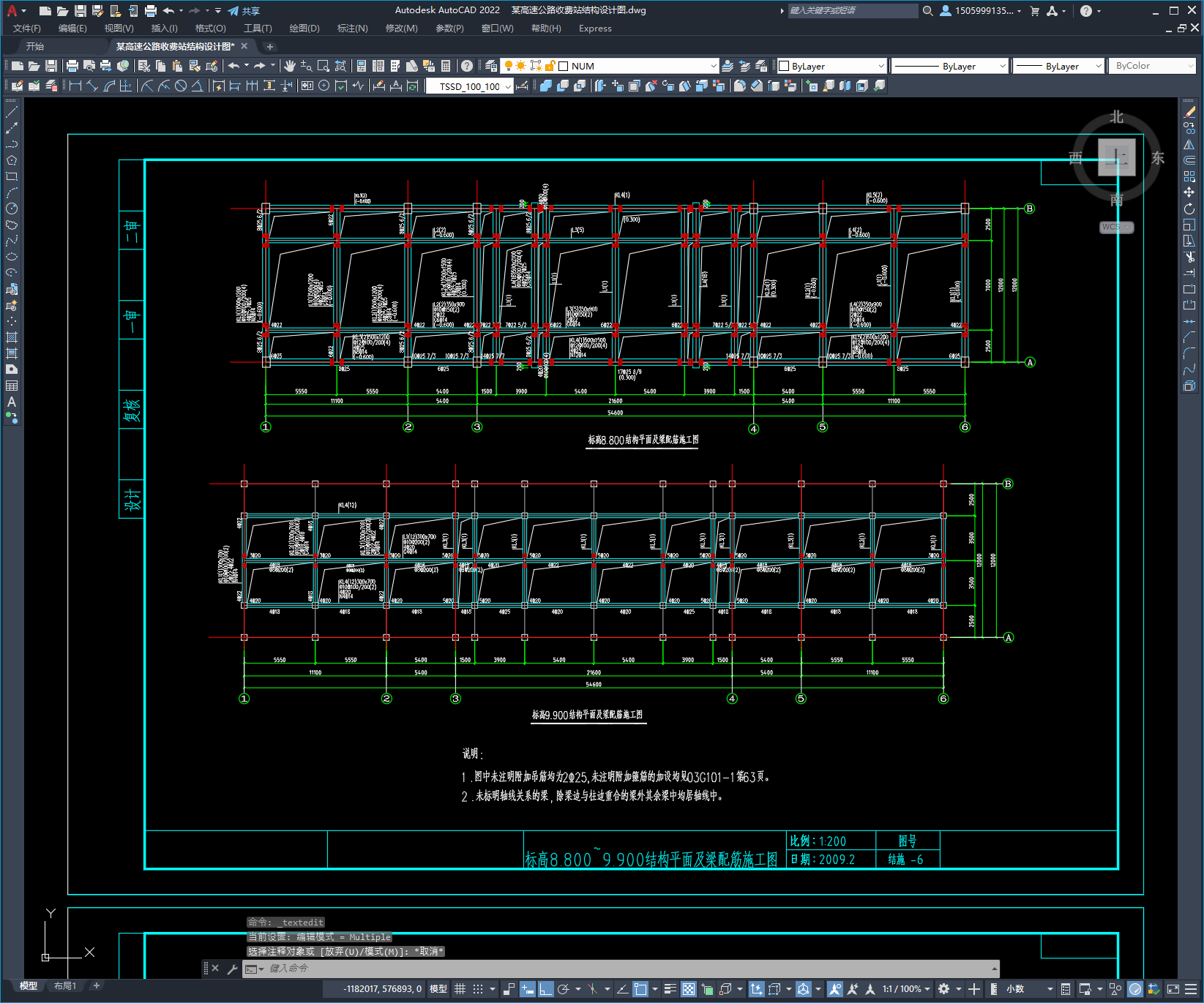Switch to the 开始 tab
The height and width of the screenshot is (1003, 1204).
coord(35,47)
